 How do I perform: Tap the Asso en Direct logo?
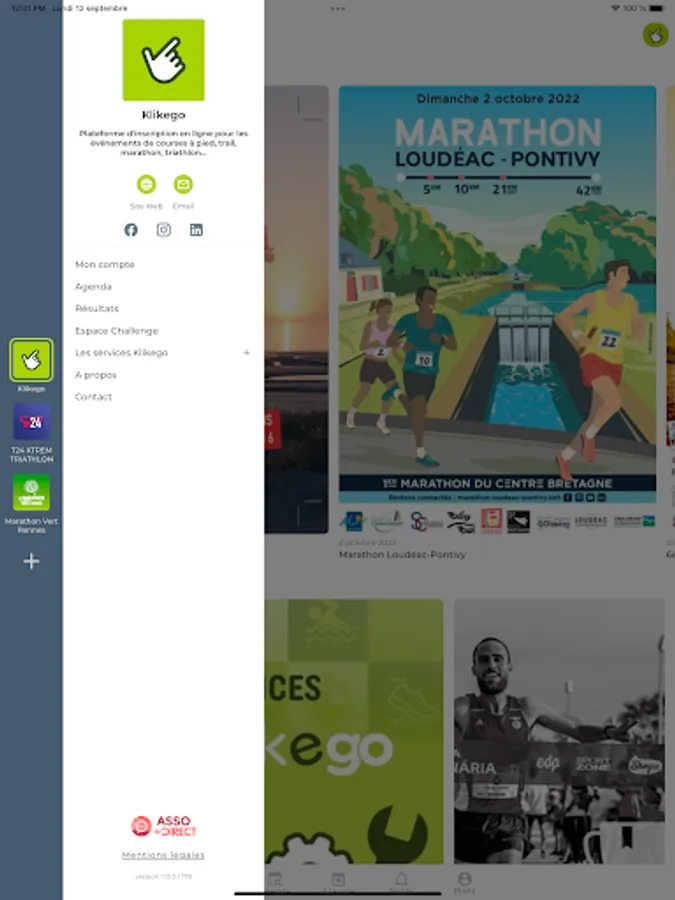coord(164,825)
